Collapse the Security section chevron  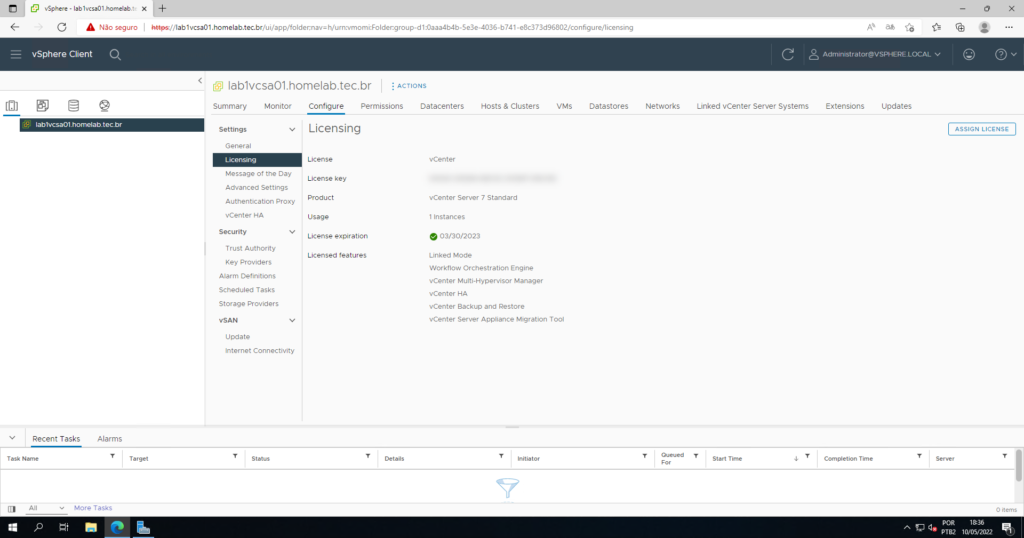pos(292,232)
